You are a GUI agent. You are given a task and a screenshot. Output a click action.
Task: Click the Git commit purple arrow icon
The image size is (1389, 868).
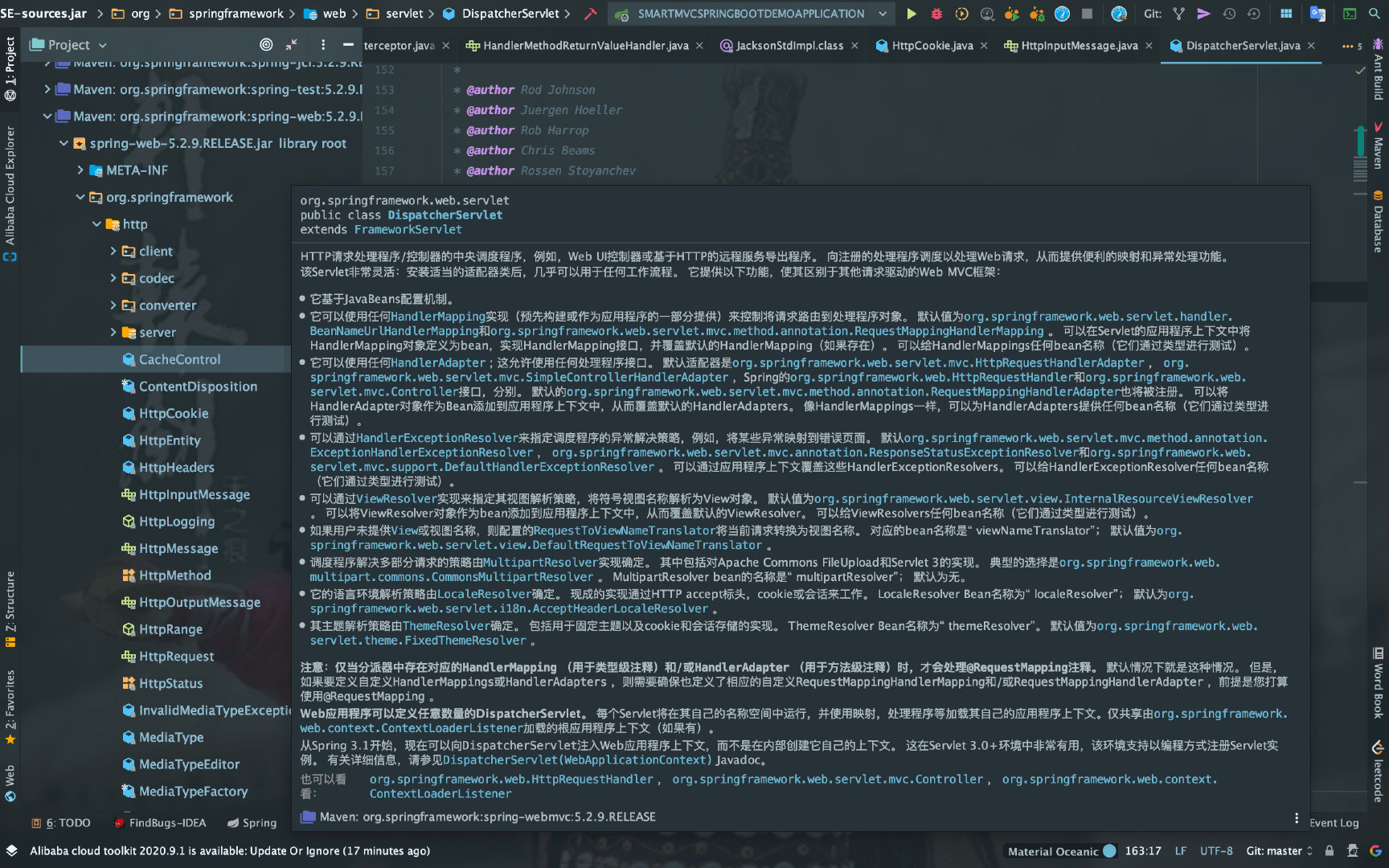tap(1203, 14)
